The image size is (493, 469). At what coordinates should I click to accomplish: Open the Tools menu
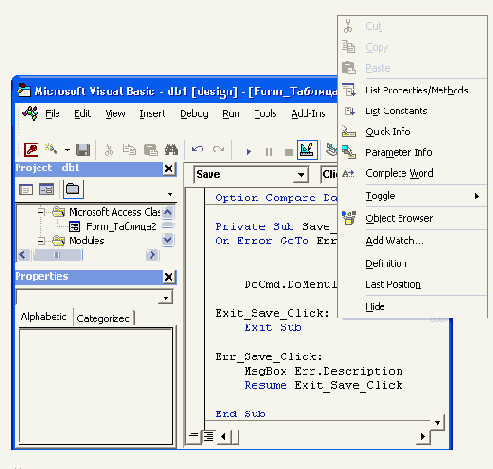(x=265, y=114)
